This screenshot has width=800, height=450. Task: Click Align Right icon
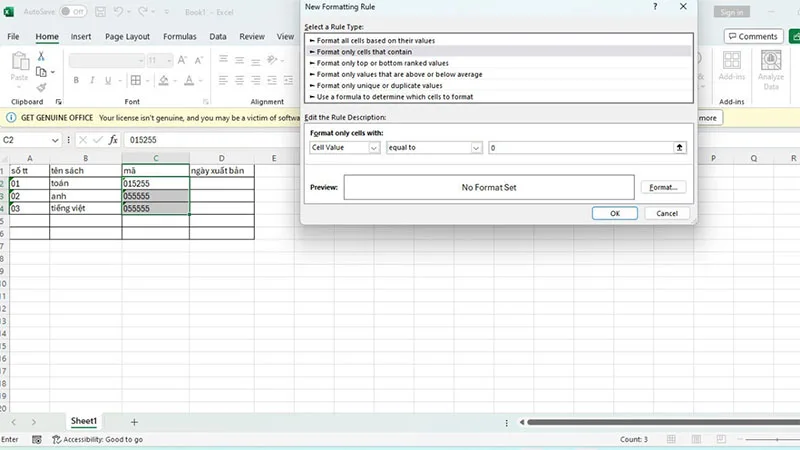[x=256, y=80]
